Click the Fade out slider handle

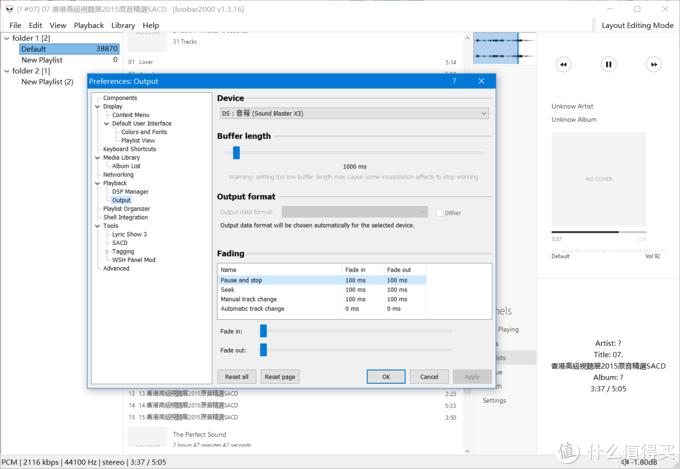(x=263, y=349)
